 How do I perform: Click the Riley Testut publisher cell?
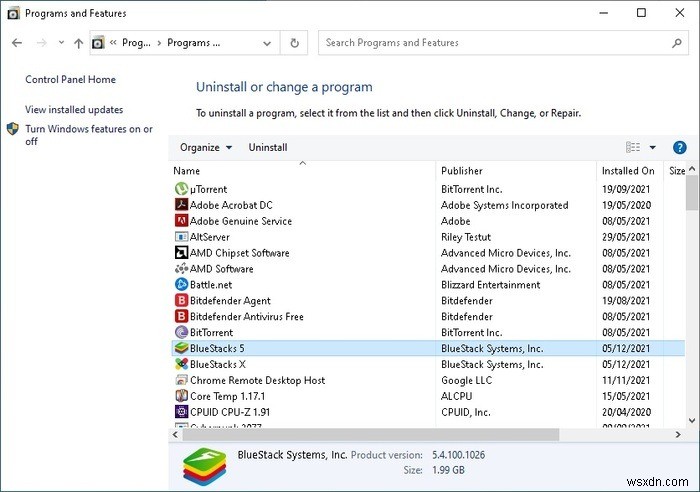coord(466,237)
